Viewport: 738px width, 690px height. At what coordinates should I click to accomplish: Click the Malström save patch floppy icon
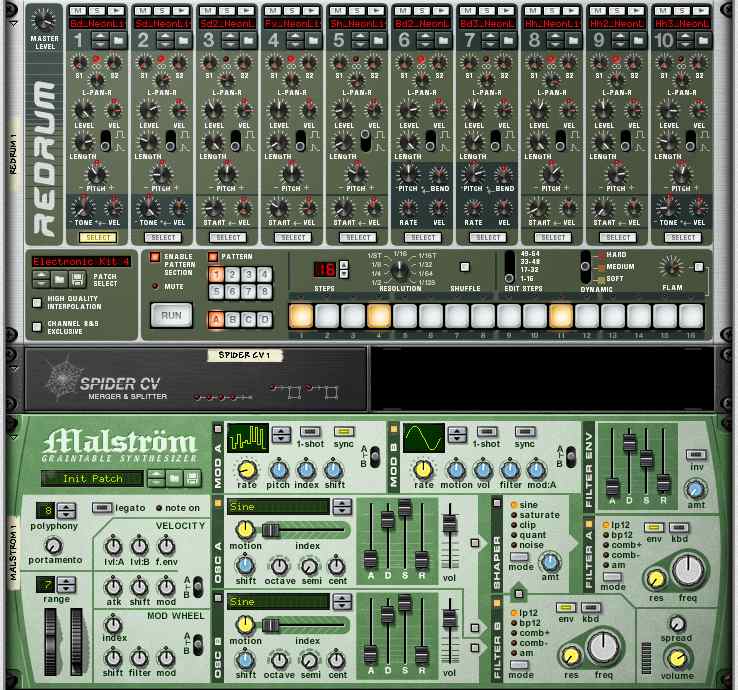pos(192,479)
